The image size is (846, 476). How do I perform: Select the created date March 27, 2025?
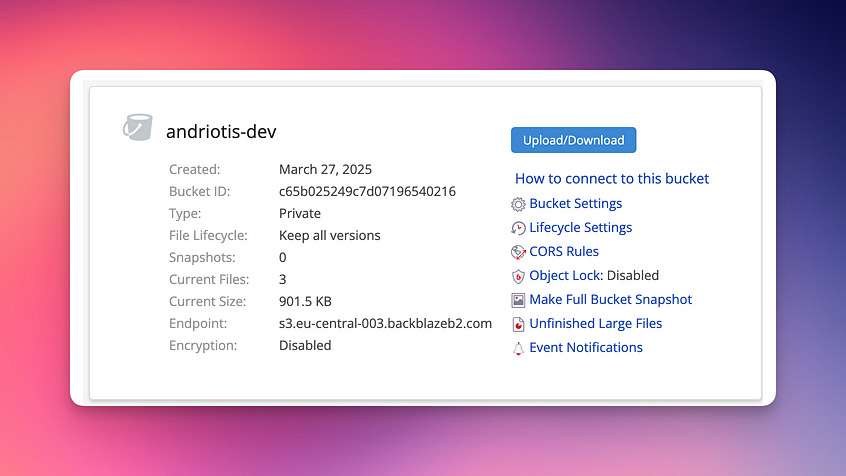click(x=325, y=169)
